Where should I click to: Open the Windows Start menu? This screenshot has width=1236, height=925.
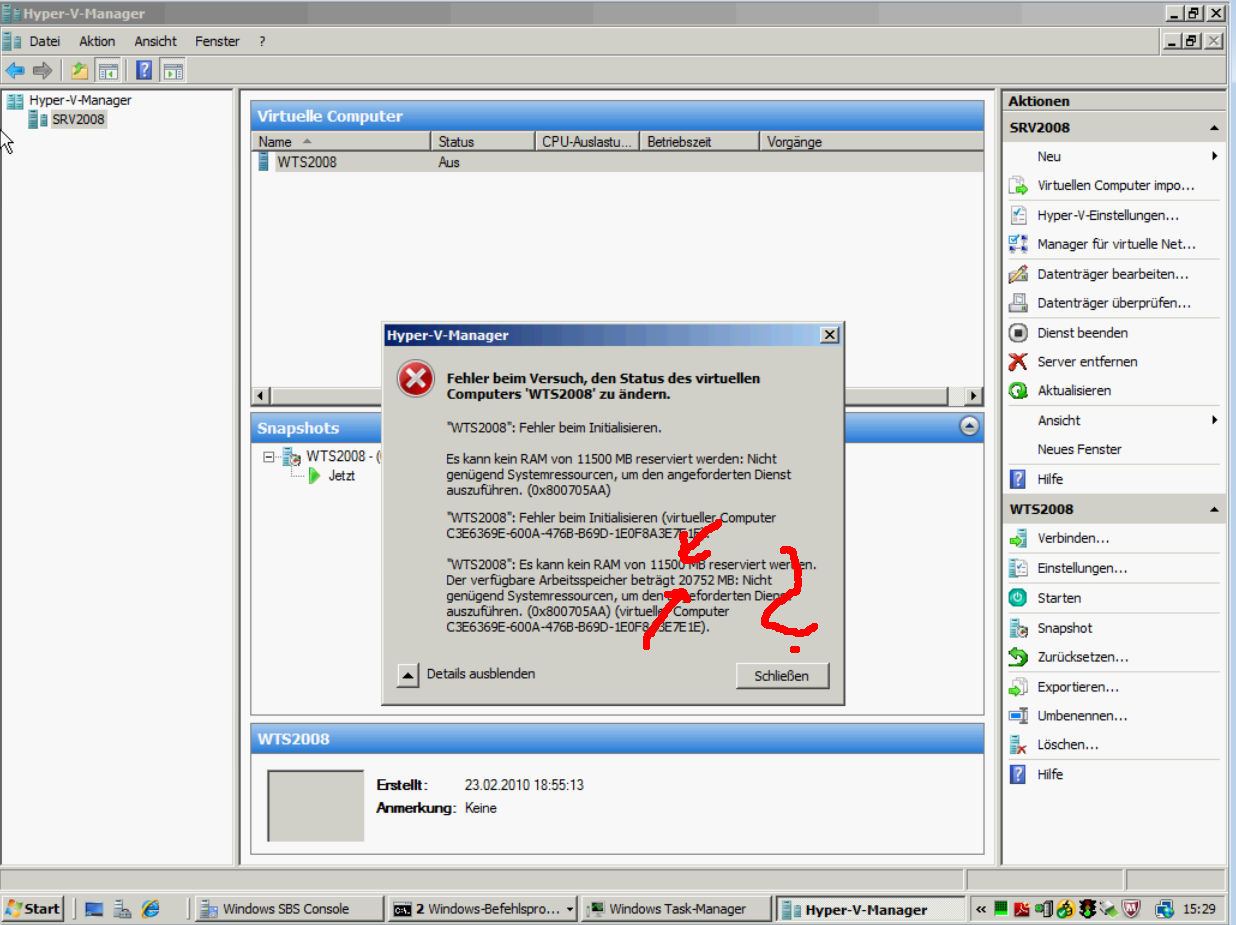click(33, 909)
